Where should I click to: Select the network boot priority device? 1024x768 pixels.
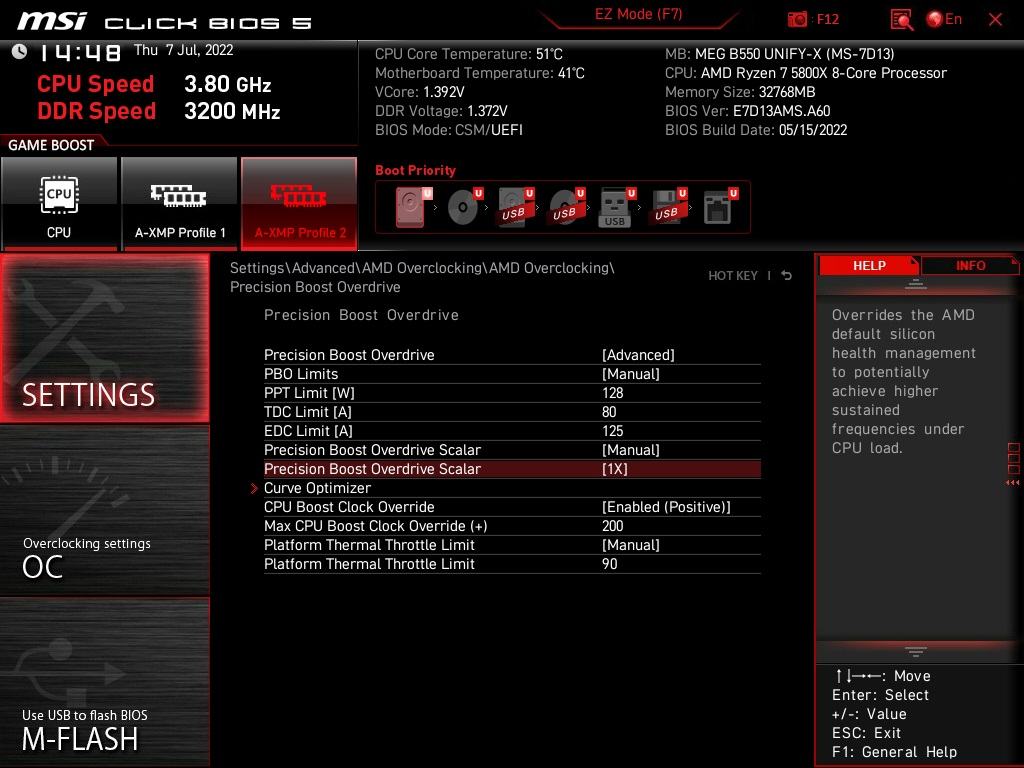coord(720,206)
